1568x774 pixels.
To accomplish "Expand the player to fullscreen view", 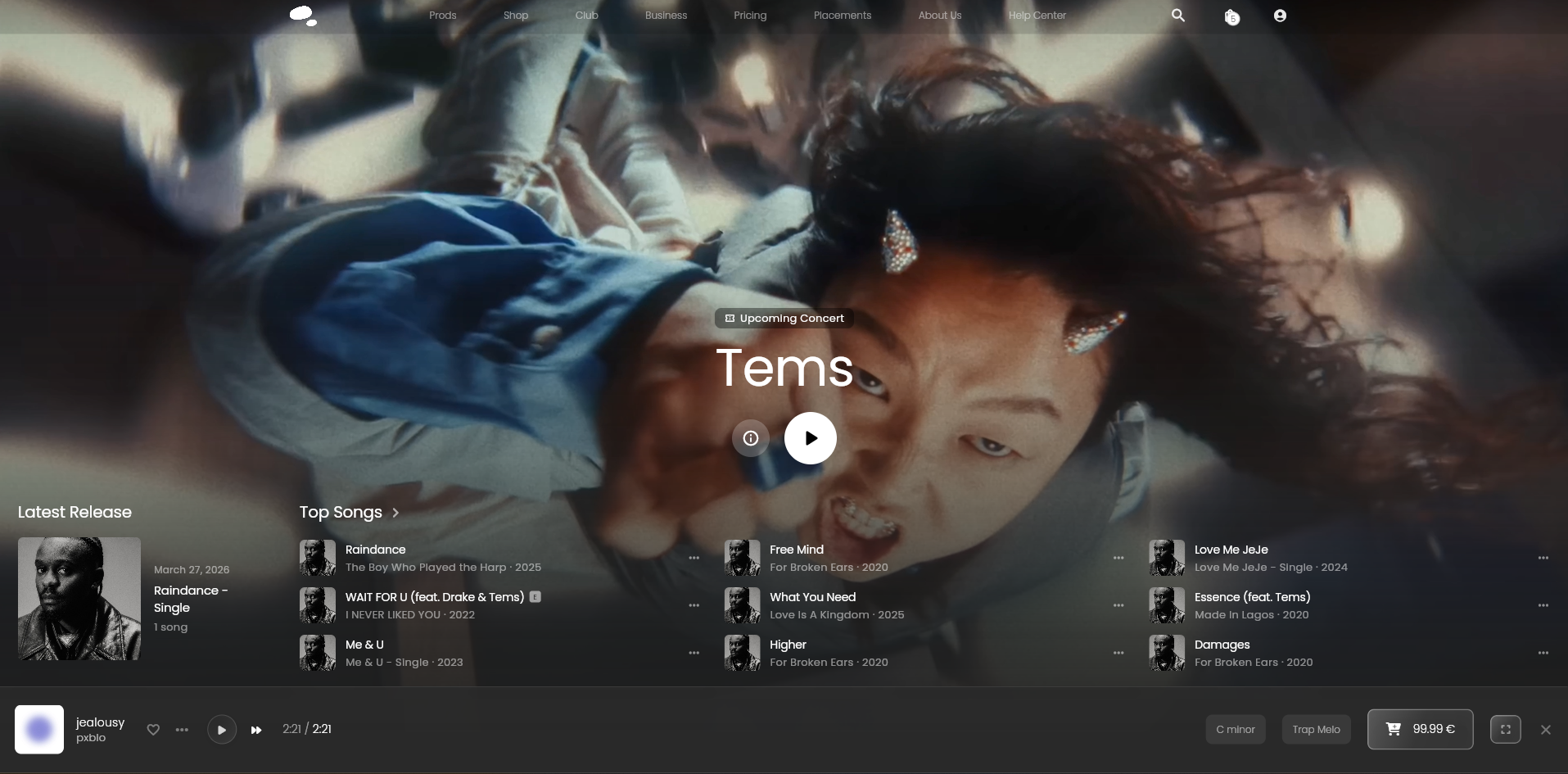I will point(1506,729).
